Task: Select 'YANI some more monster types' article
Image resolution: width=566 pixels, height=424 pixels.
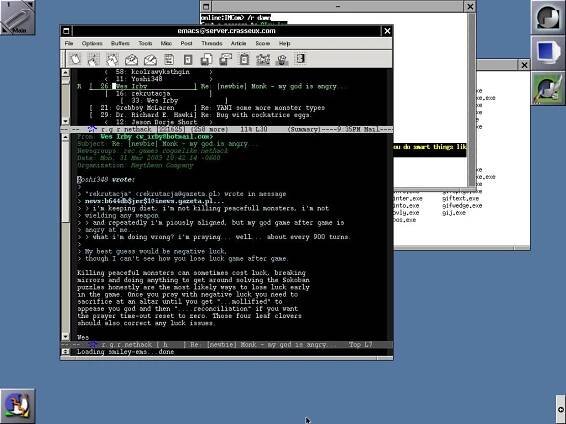Action: point(207,108)
